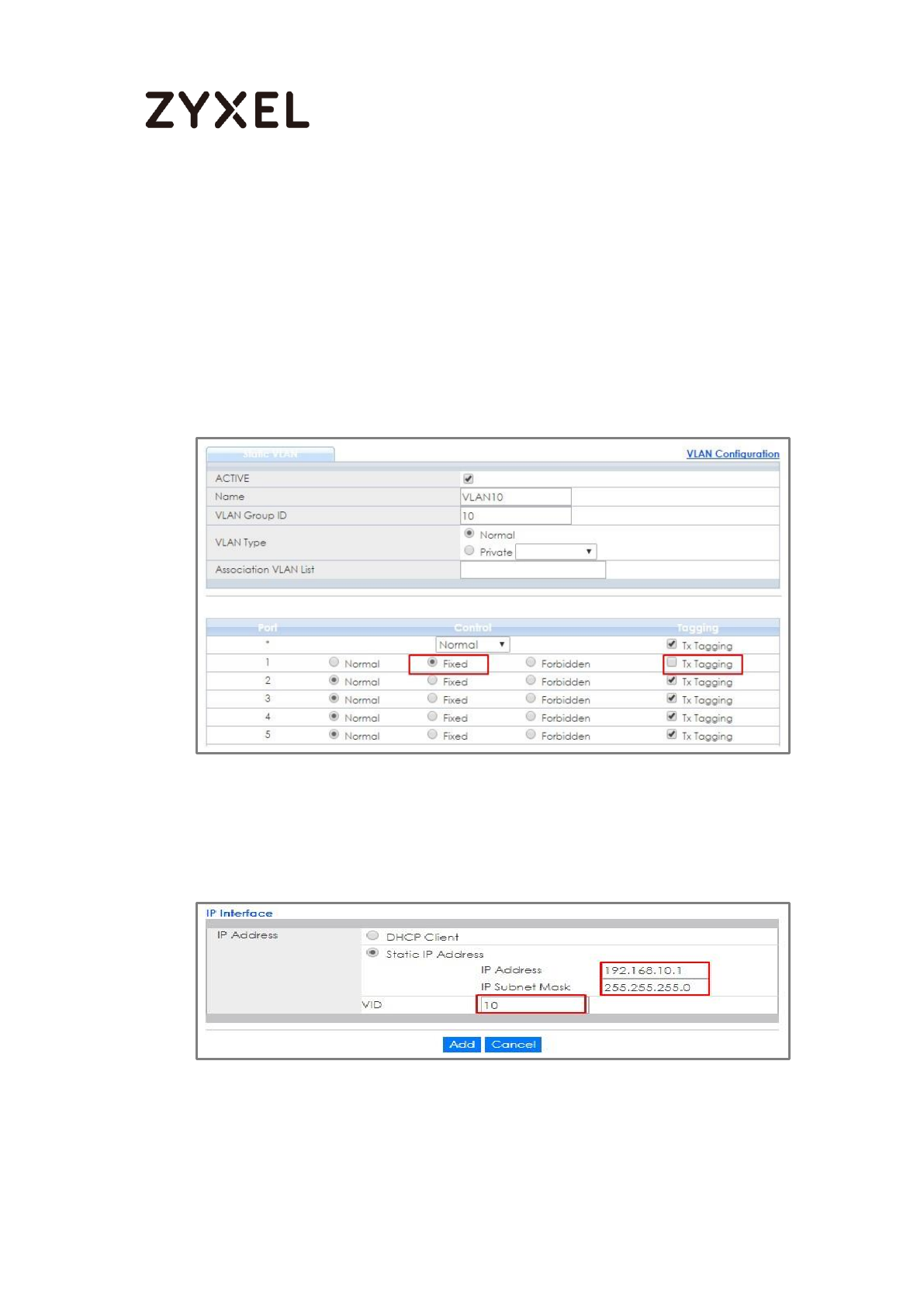The height and width of the screenshot is (1307, 924).
Task: Select Normal VLAN Type radio button
Action: 469,534
